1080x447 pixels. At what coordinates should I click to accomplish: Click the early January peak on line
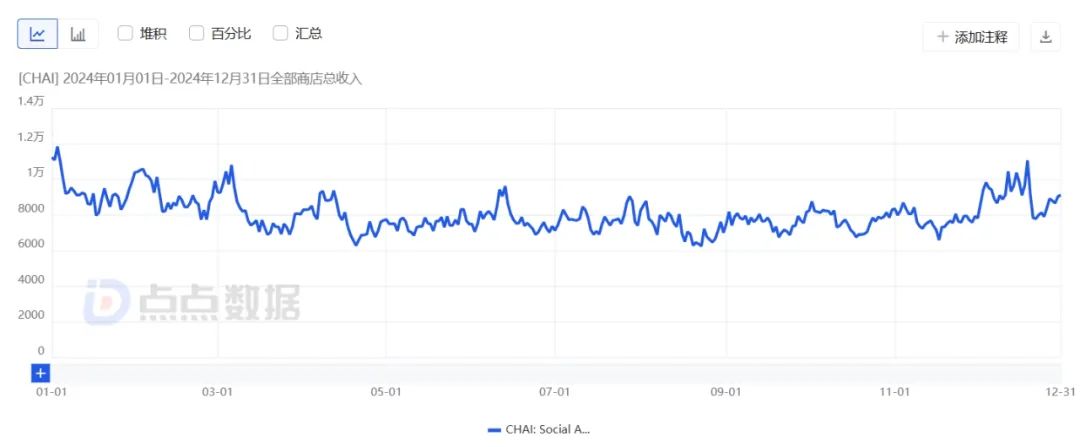point(58,148)
